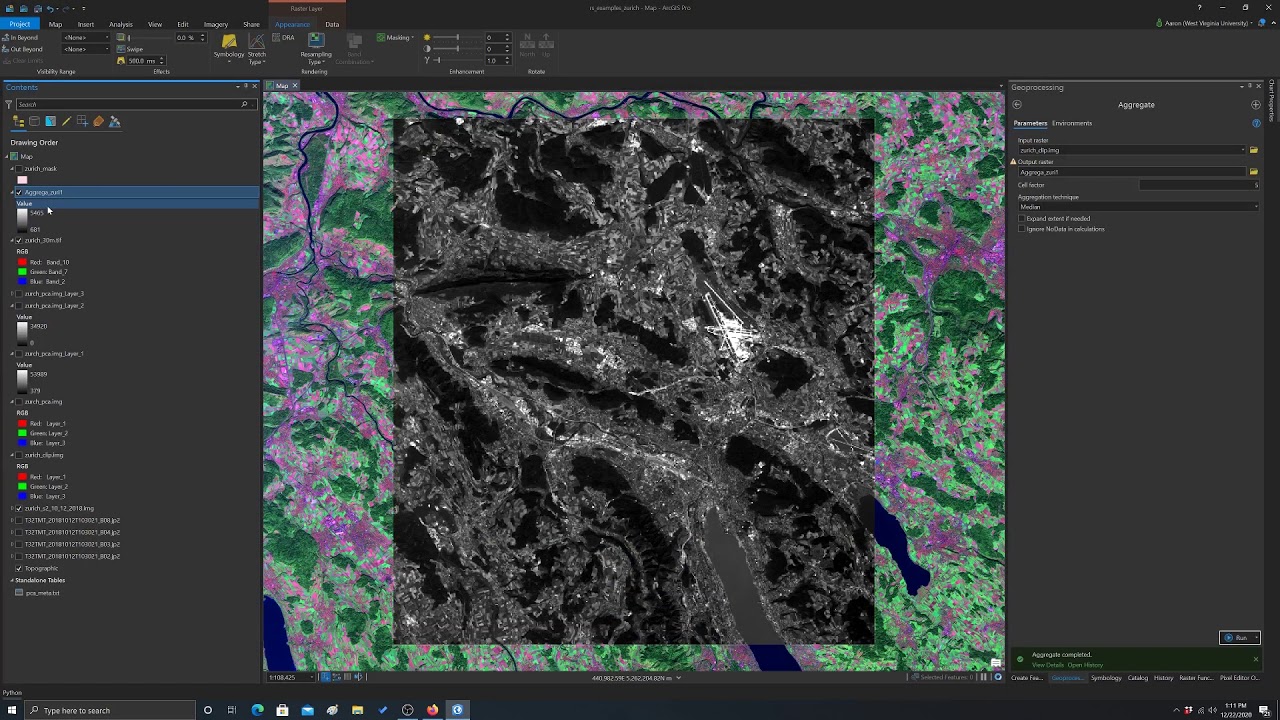This screenshot has height=720, width=1280.
Task: Toggle visibility of zurich_mask layer
Action: pyautogui.click(x=19, y=169)
